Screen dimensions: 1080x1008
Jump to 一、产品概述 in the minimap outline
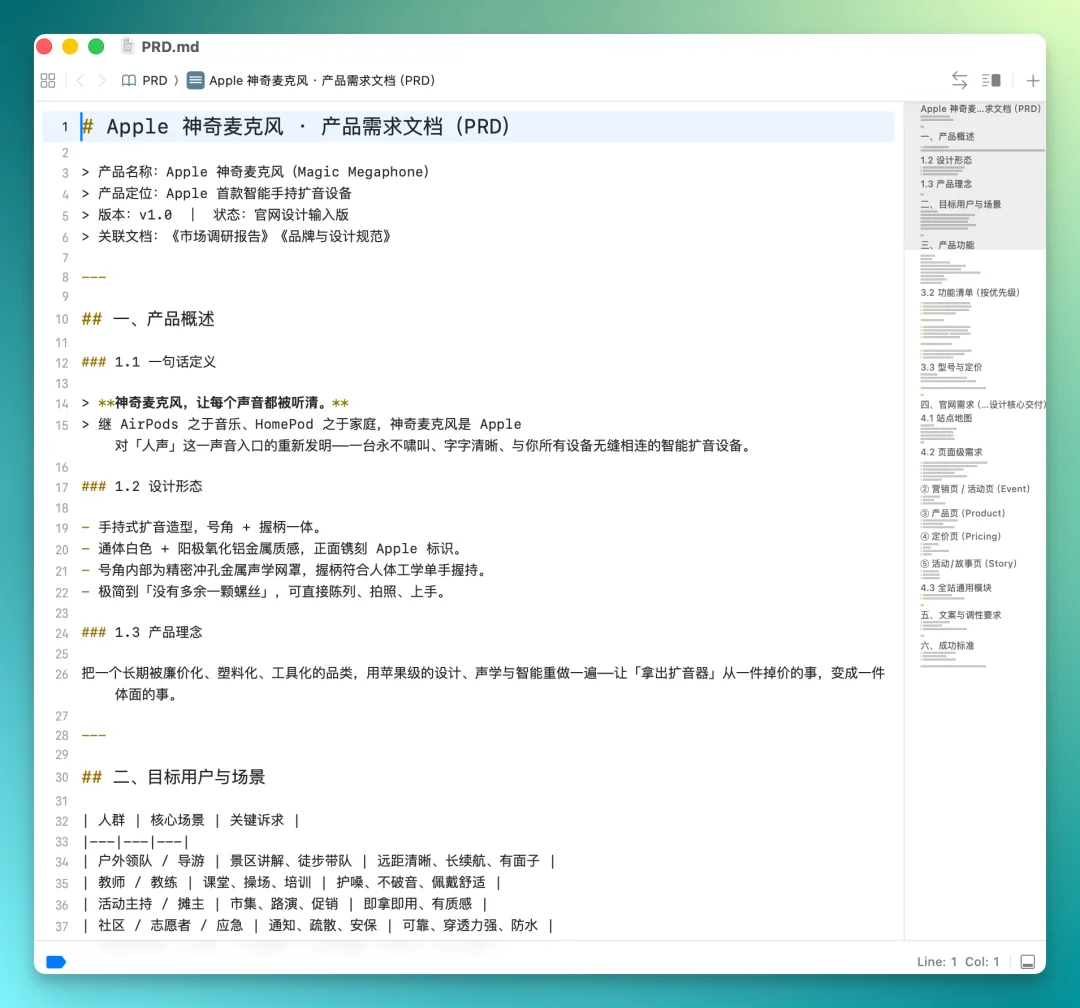pyautogui.click(x=947, y=136)
